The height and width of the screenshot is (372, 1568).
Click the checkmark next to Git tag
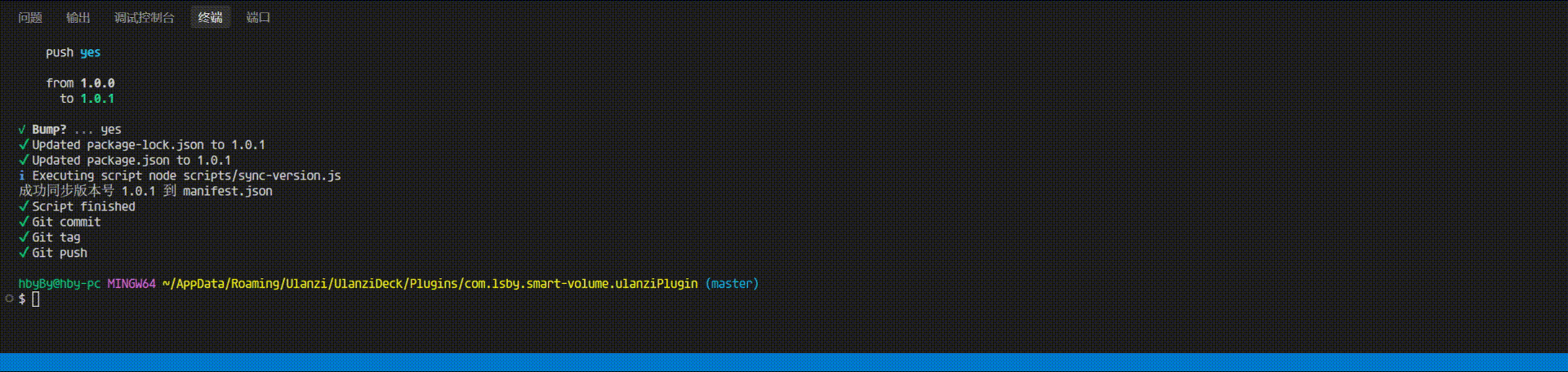(x=24, y=237)
